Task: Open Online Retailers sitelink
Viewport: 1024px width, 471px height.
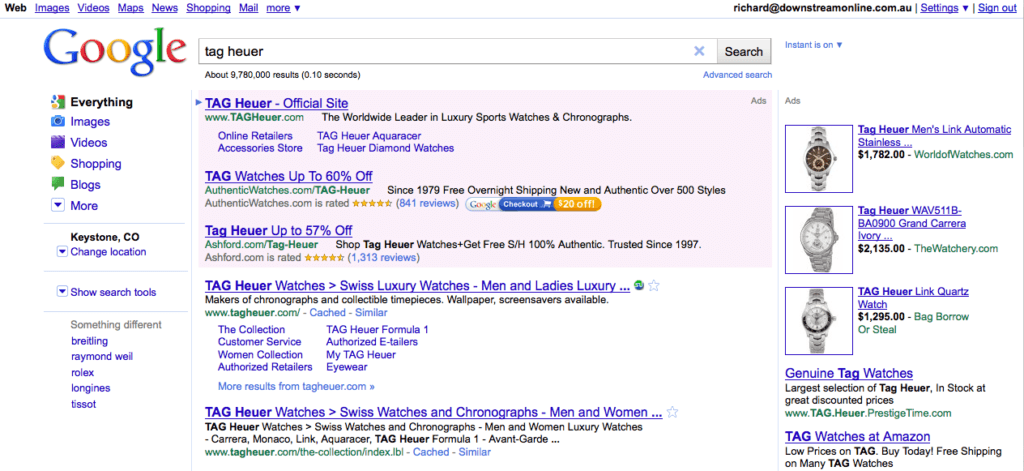Action: [255, 136]
